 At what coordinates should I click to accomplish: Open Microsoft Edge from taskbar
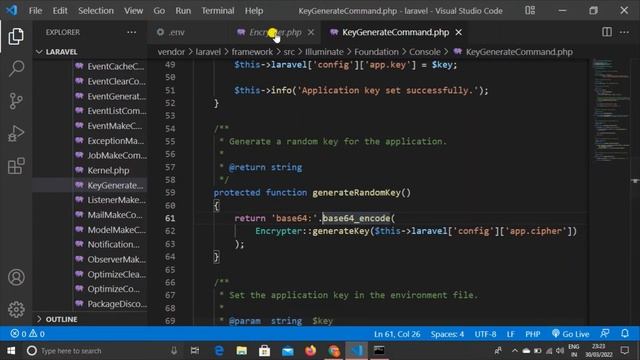[x=219, y=351]
